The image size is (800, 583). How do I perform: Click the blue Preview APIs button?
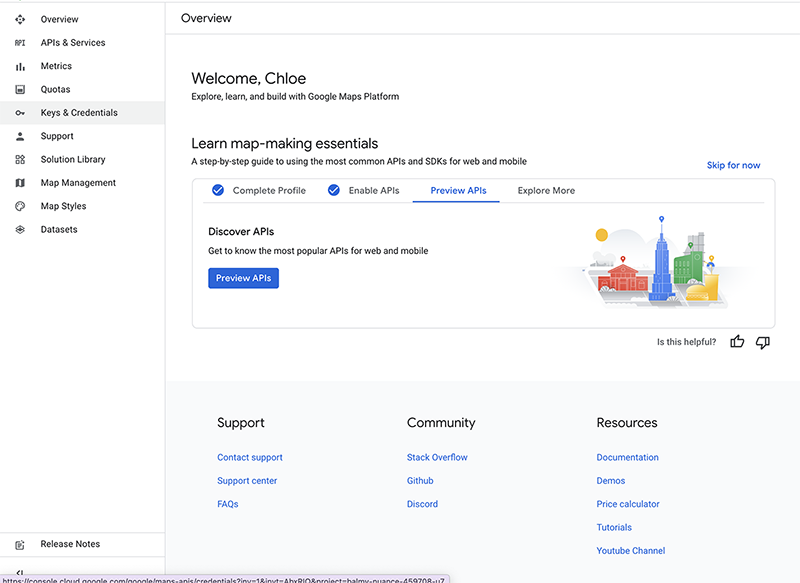(243, 278)
